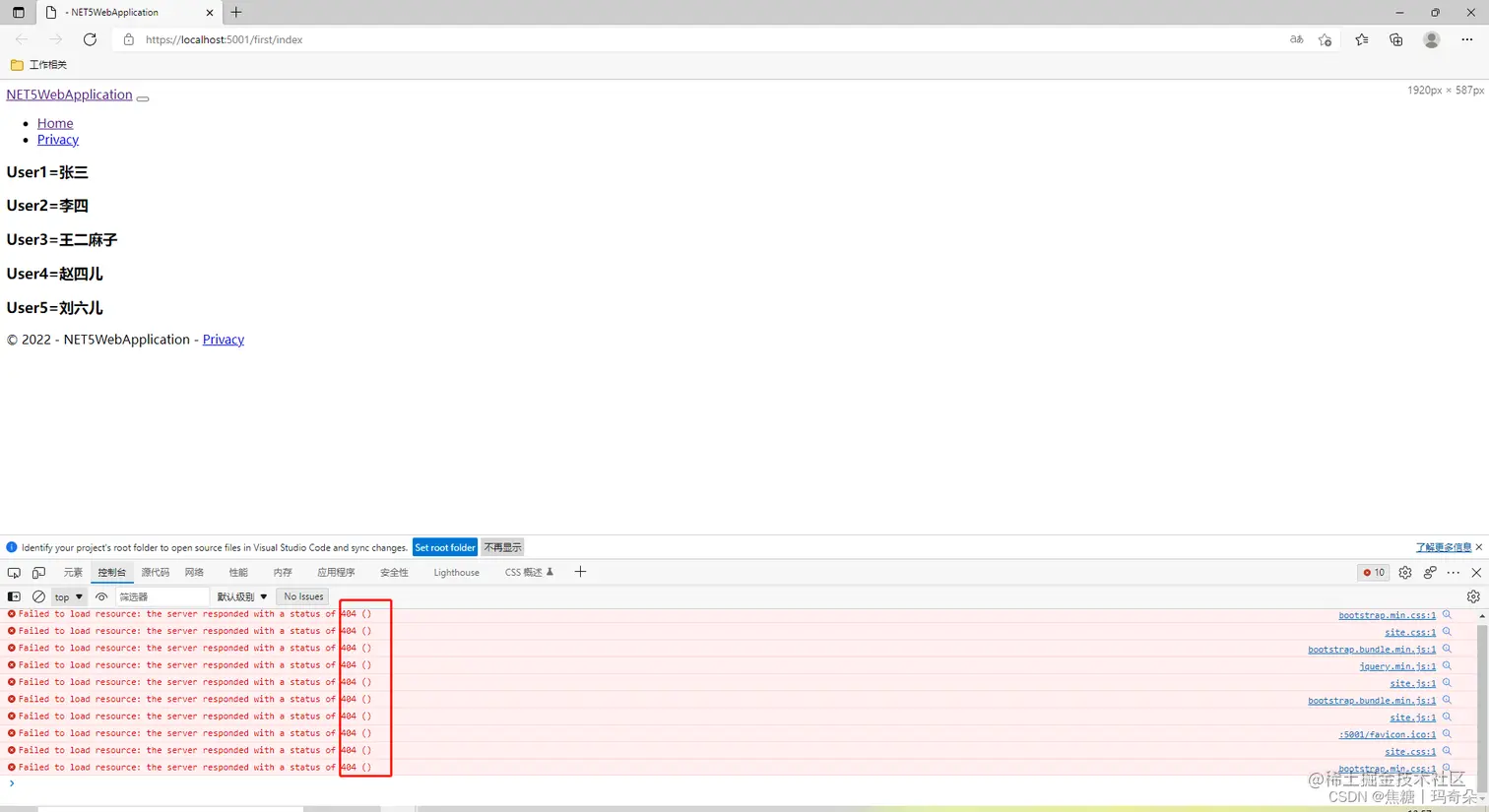This screenshot has height=812, width=1489.
Task: Switch to the Lighthouse tab
Action: coord(456,573)
